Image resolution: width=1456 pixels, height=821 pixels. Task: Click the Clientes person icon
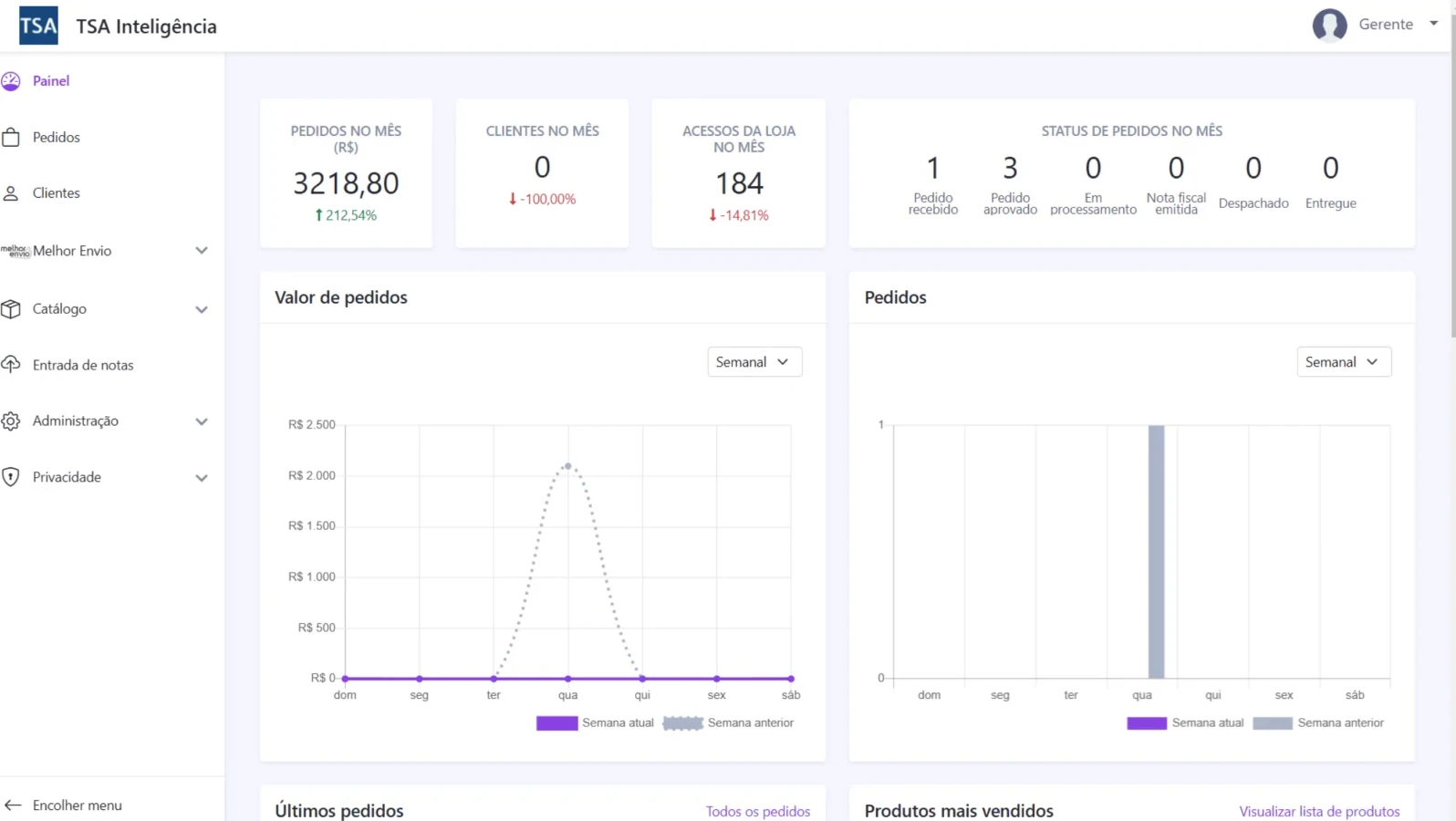(x=11, y=193)
